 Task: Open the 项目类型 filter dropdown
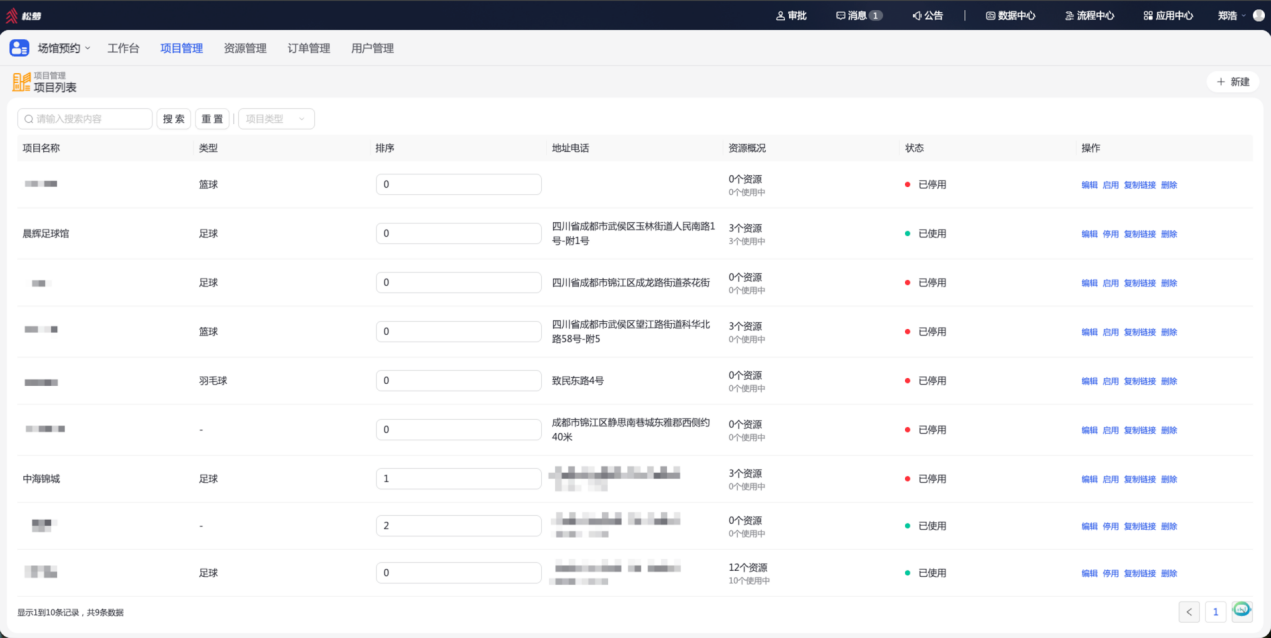tap(276, 119)
